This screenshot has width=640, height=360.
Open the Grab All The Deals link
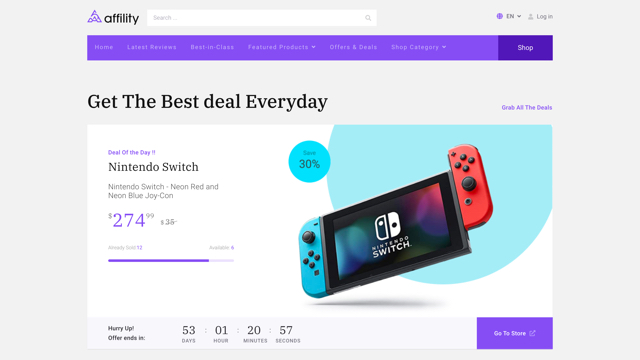tap(527, 107)
